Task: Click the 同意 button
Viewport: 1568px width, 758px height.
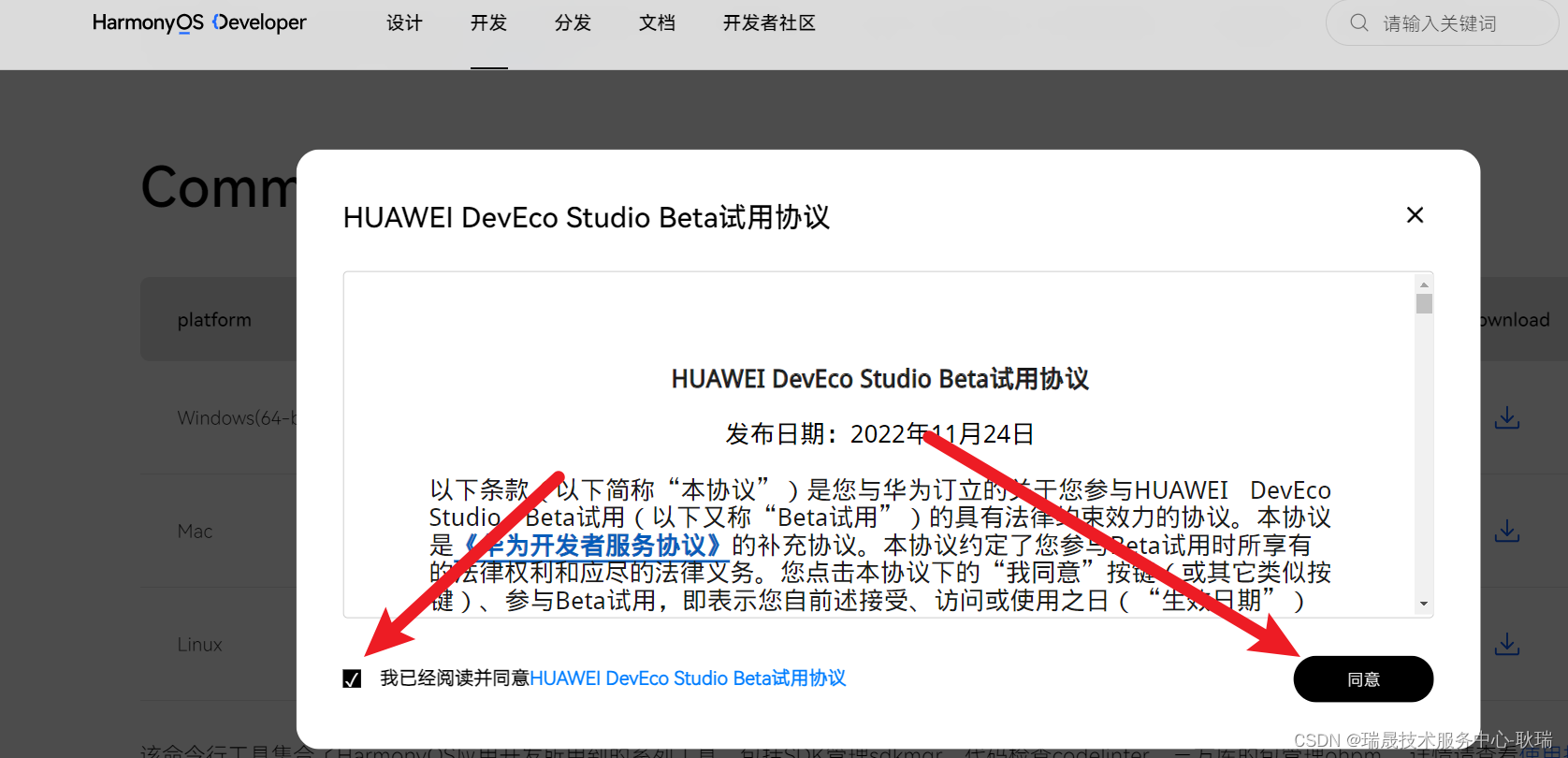Action: point(1363,679)
